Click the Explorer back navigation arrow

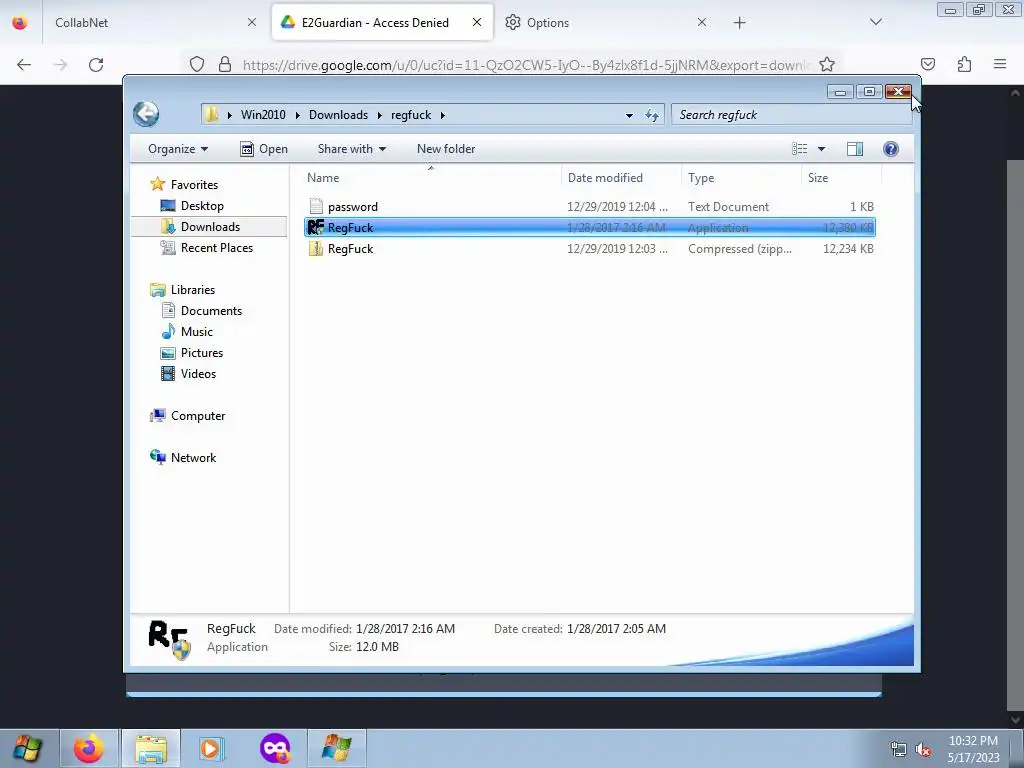[146, 114]
